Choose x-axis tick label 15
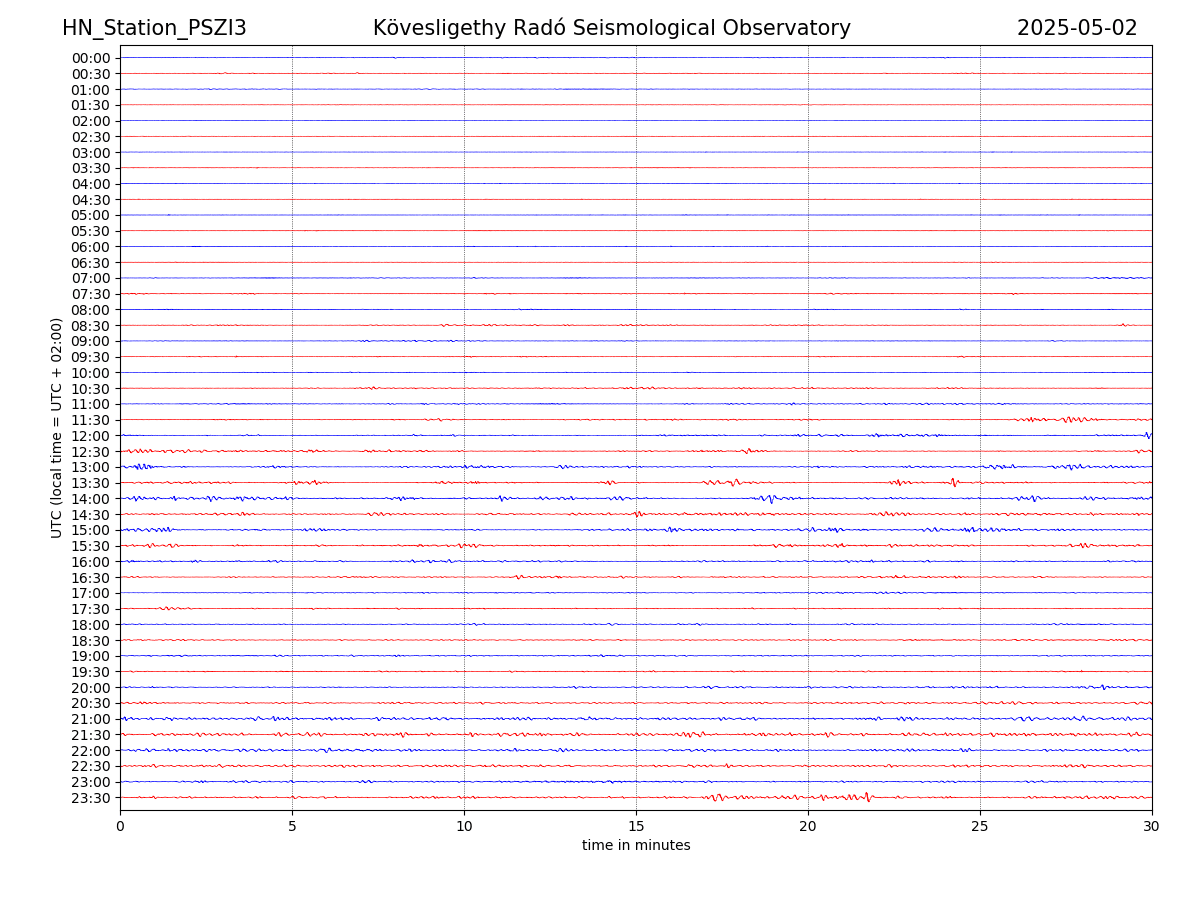The image size is (1200, 900). coord(636,827)
